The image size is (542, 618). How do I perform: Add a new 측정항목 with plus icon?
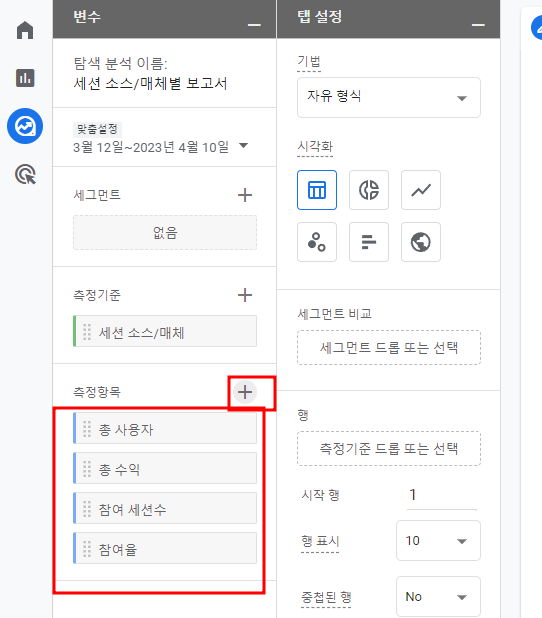245,392
